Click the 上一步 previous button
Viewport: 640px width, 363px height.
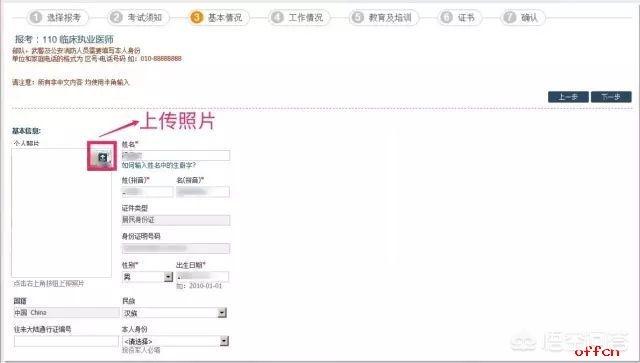[x=568, y=97]
